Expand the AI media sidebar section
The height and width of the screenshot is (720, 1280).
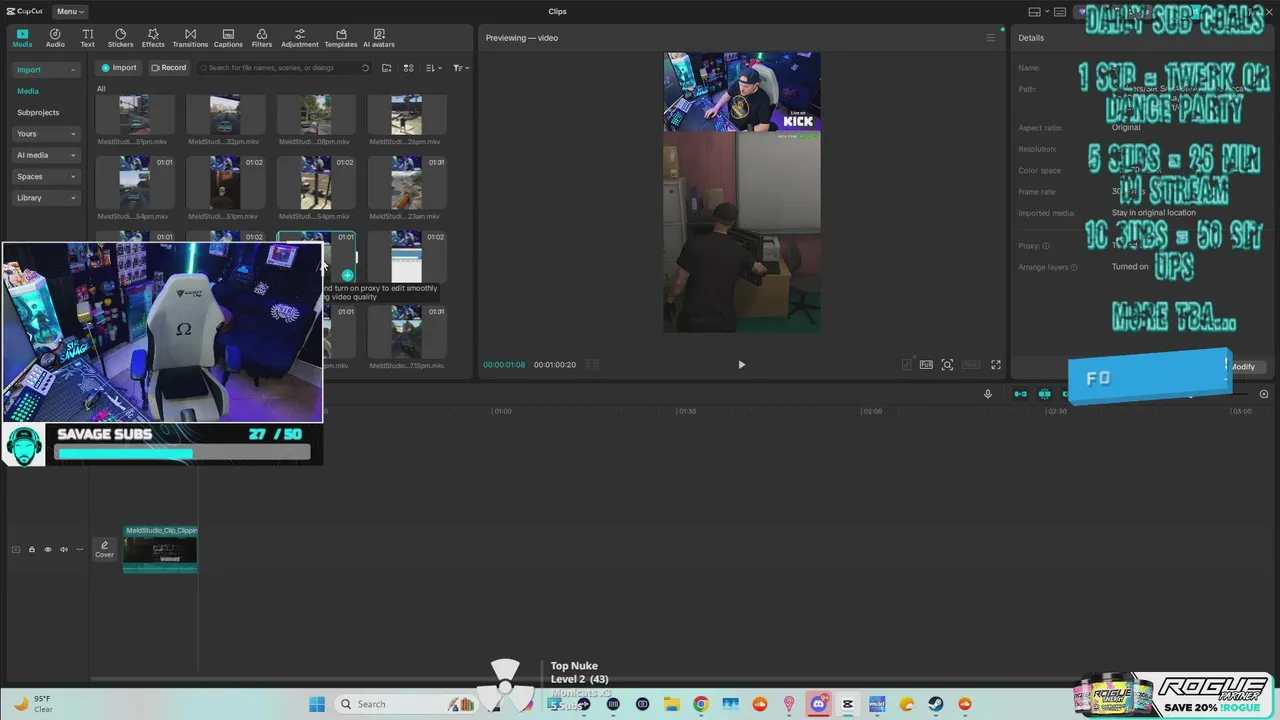point(47,155)
